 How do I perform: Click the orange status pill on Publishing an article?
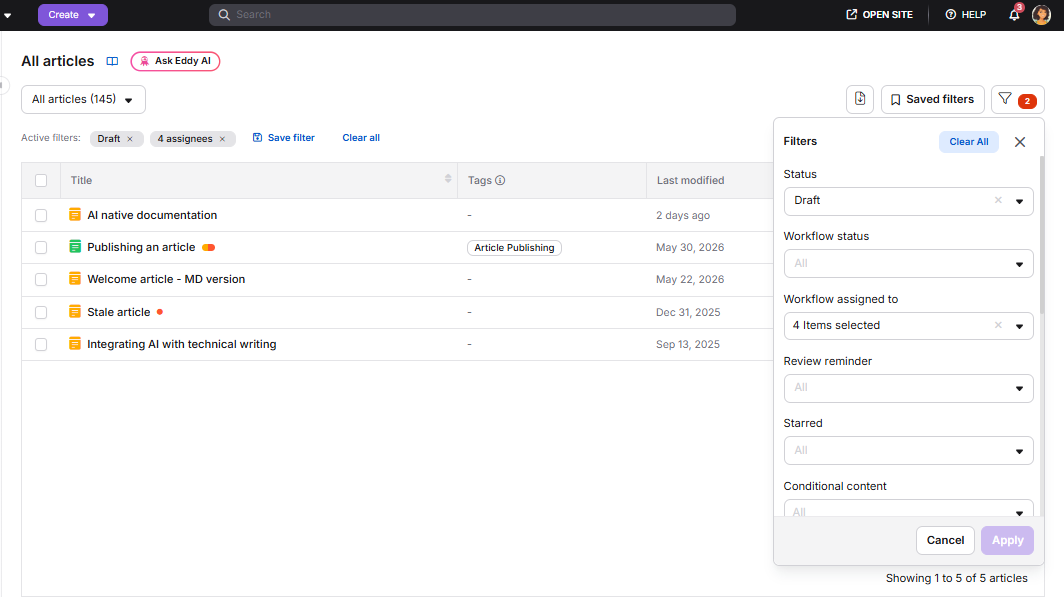(x=209, y=248)
